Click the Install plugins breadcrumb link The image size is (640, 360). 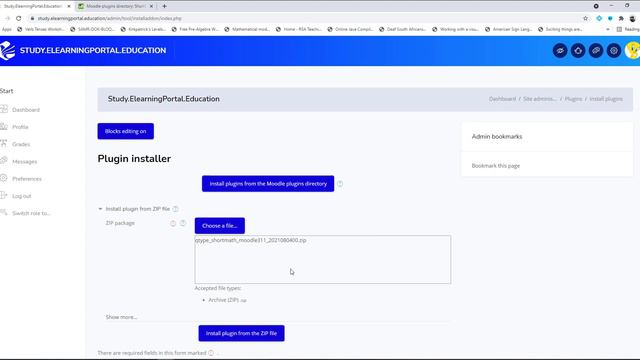[606, 99]
